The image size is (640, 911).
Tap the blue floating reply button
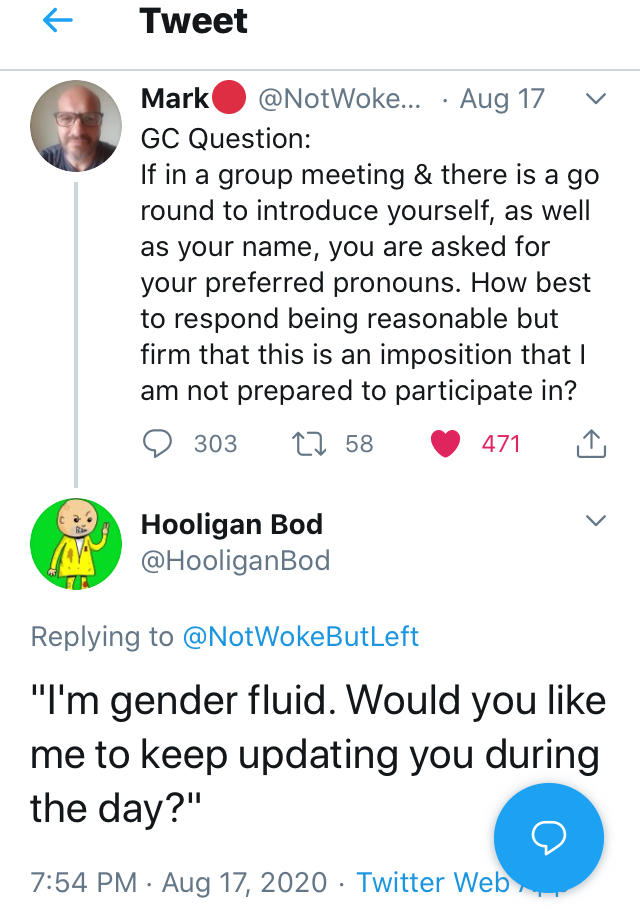549,837
